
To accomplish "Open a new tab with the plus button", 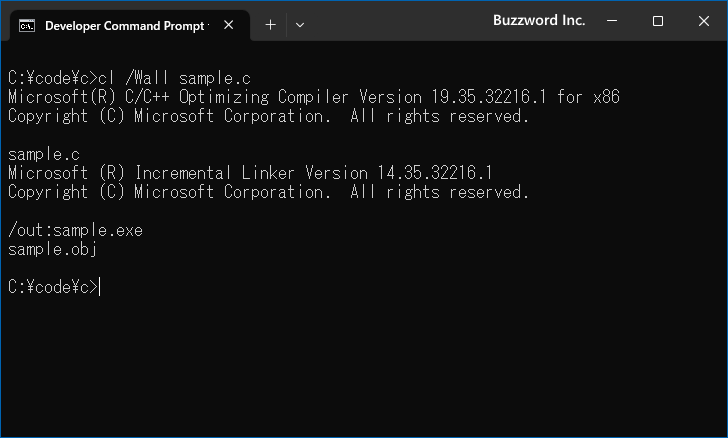I will 270,25.
